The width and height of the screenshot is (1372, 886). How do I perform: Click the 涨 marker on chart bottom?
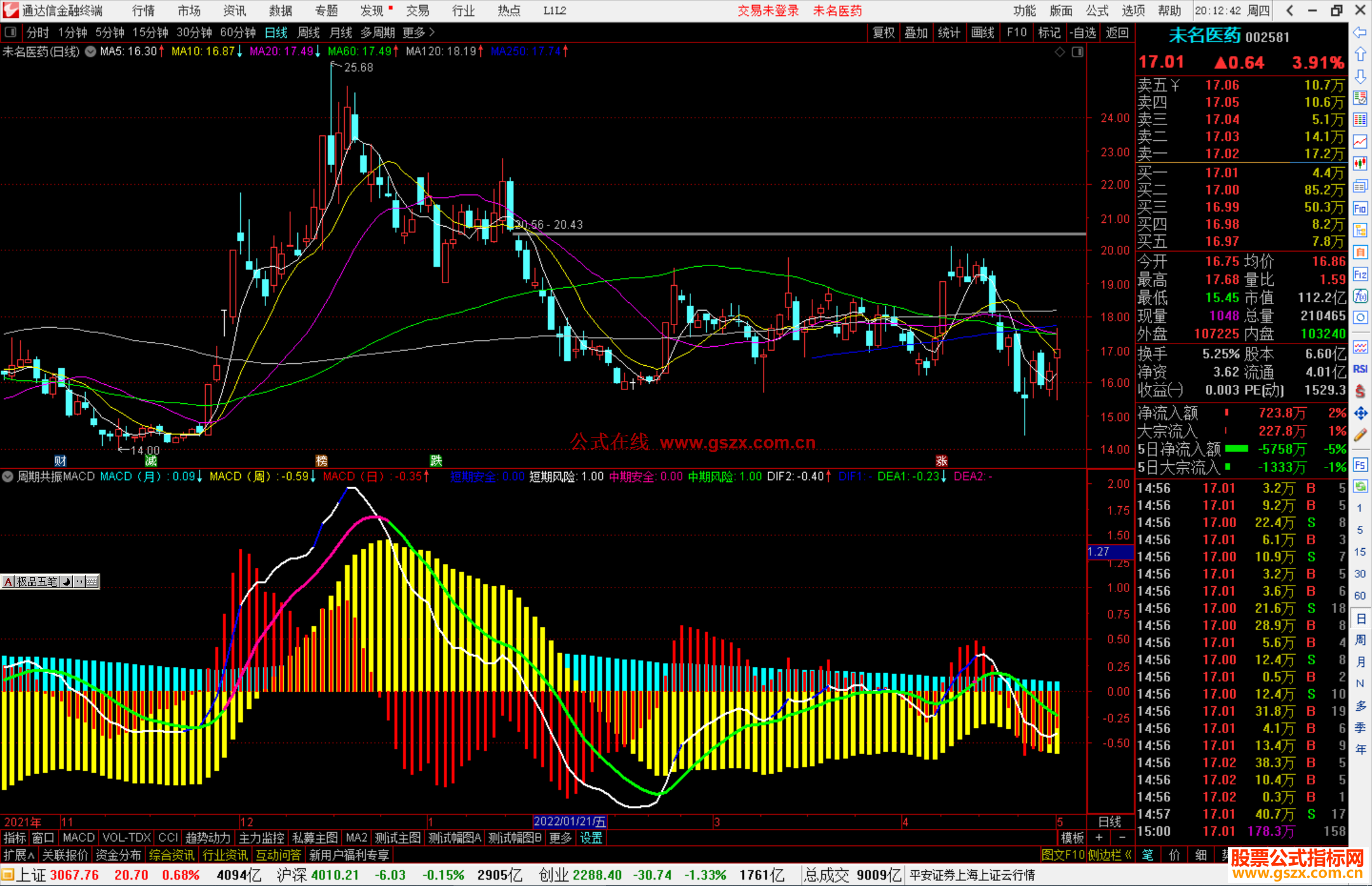941,460
